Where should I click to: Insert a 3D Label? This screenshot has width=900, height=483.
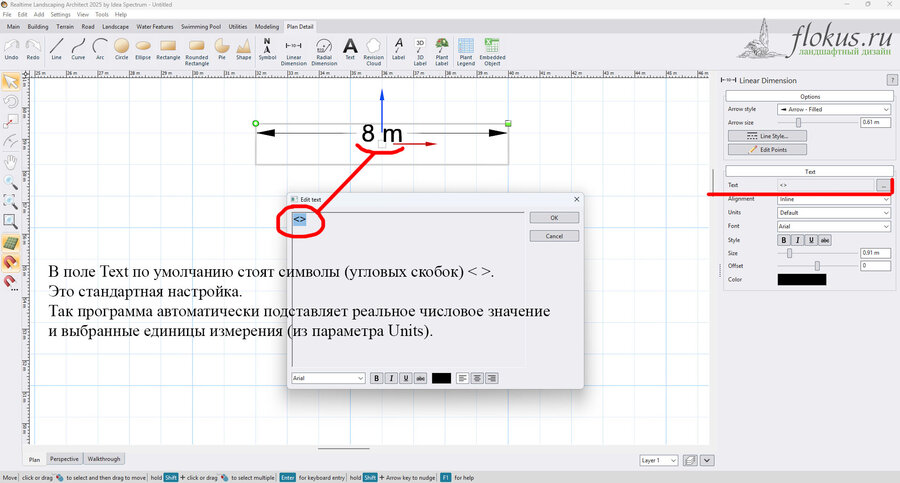[x=420, y=52]
